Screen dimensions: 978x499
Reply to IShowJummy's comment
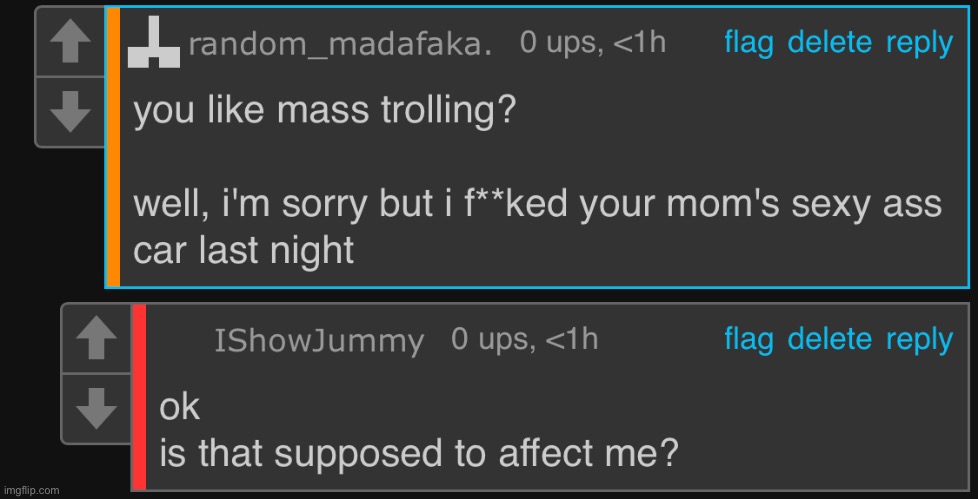tap(919, 340)
